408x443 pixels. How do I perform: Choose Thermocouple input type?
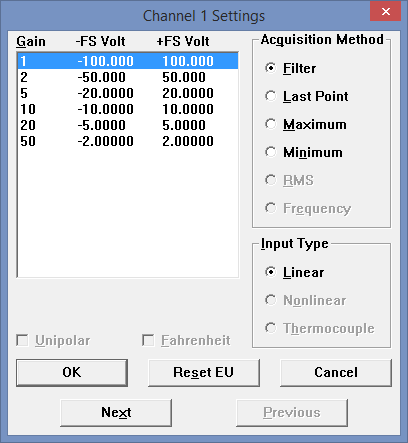319,328
